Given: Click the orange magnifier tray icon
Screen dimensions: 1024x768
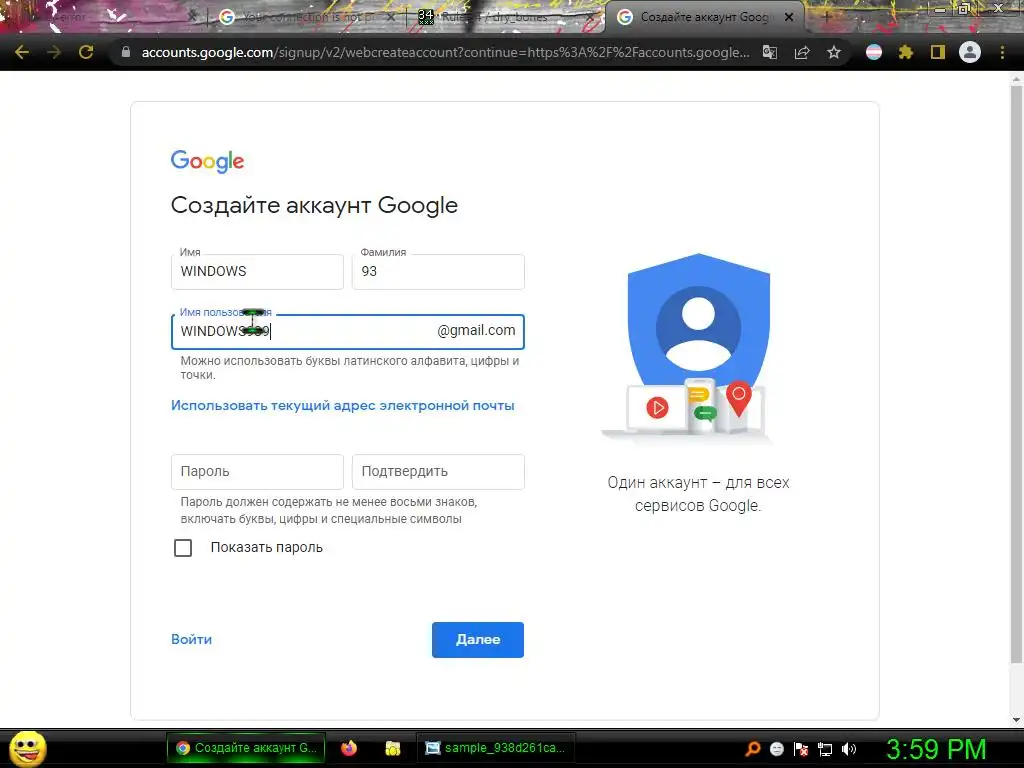Looking at the screenshot, I should [x=753, y=749].
